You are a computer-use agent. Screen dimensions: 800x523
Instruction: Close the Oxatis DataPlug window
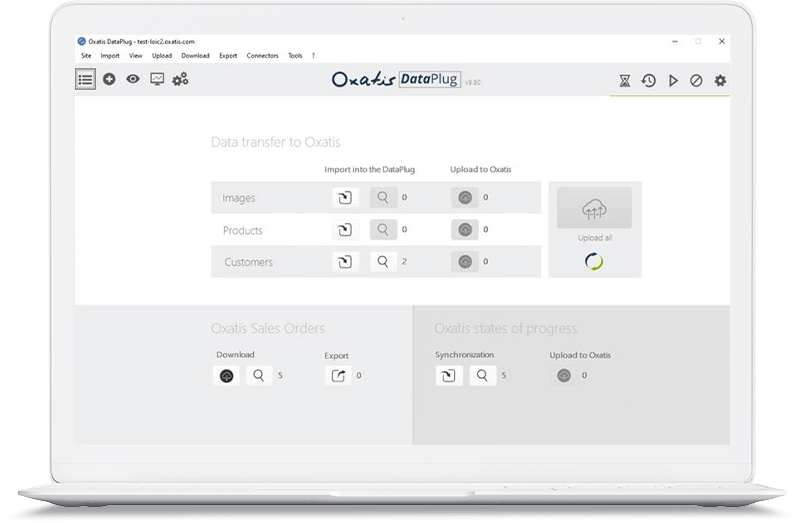pos(721,41)
